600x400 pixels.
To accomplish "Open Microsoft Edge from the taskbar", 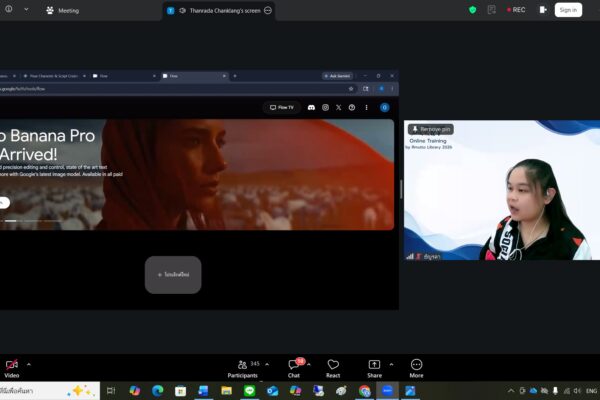I will [x=157, y=391].
